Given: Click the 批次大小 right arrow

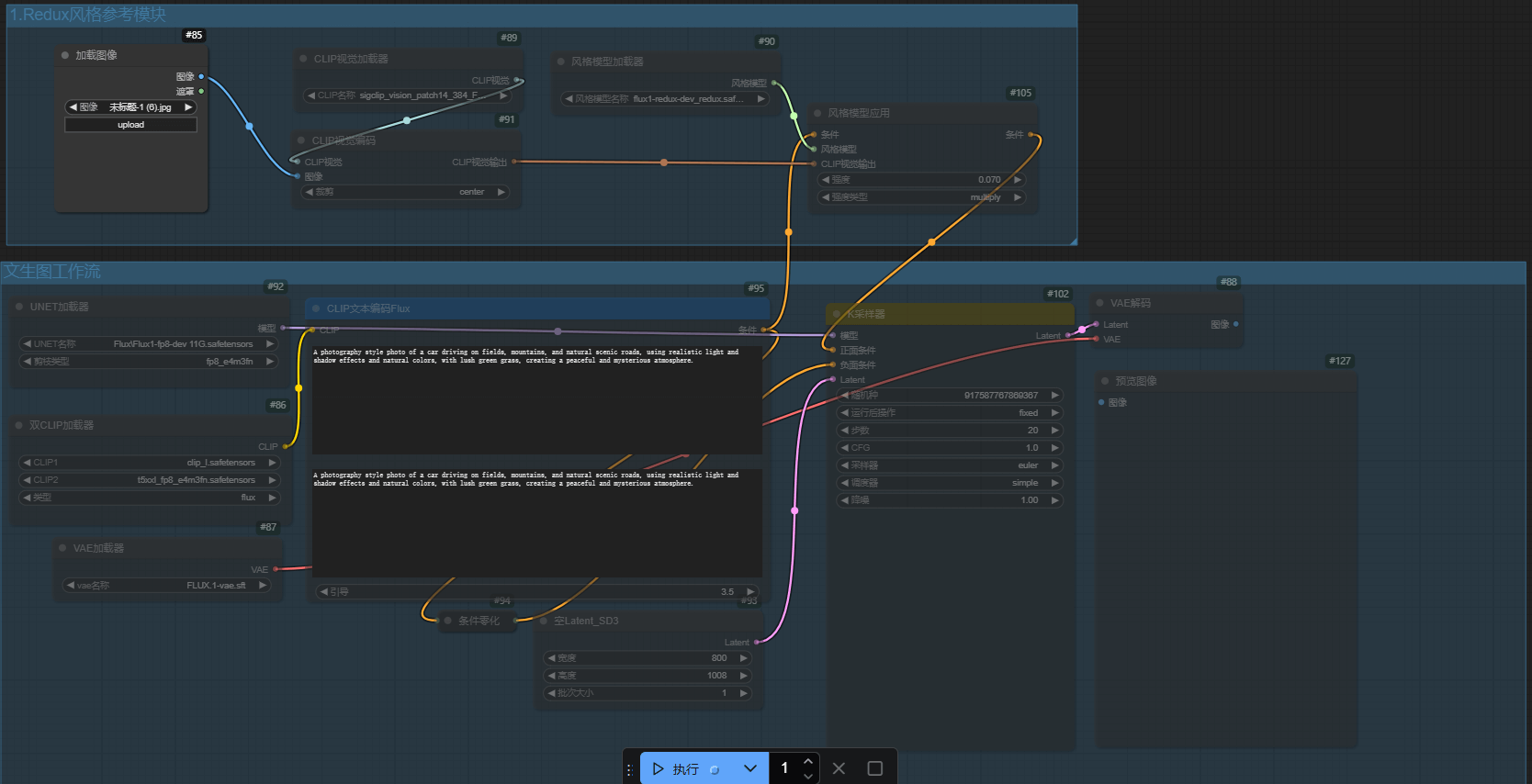Looking at the screenshot, I should click(x=743, y=693).
